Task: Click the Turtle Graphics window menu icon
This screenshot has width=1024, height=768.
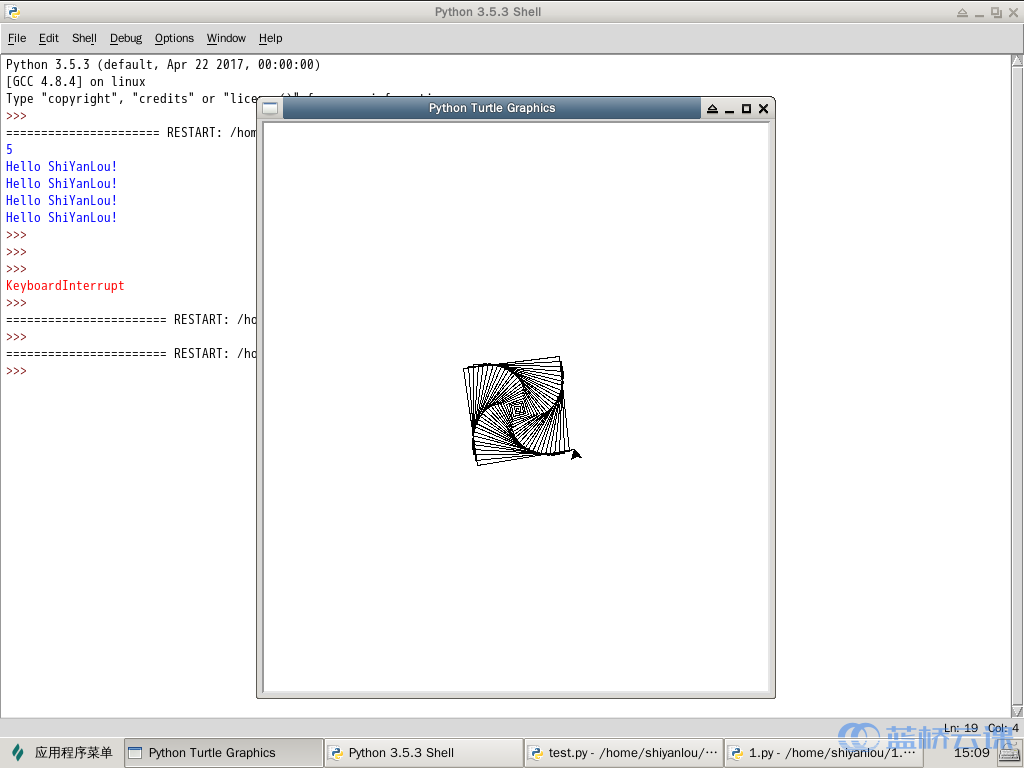Action: pos(270,108)
